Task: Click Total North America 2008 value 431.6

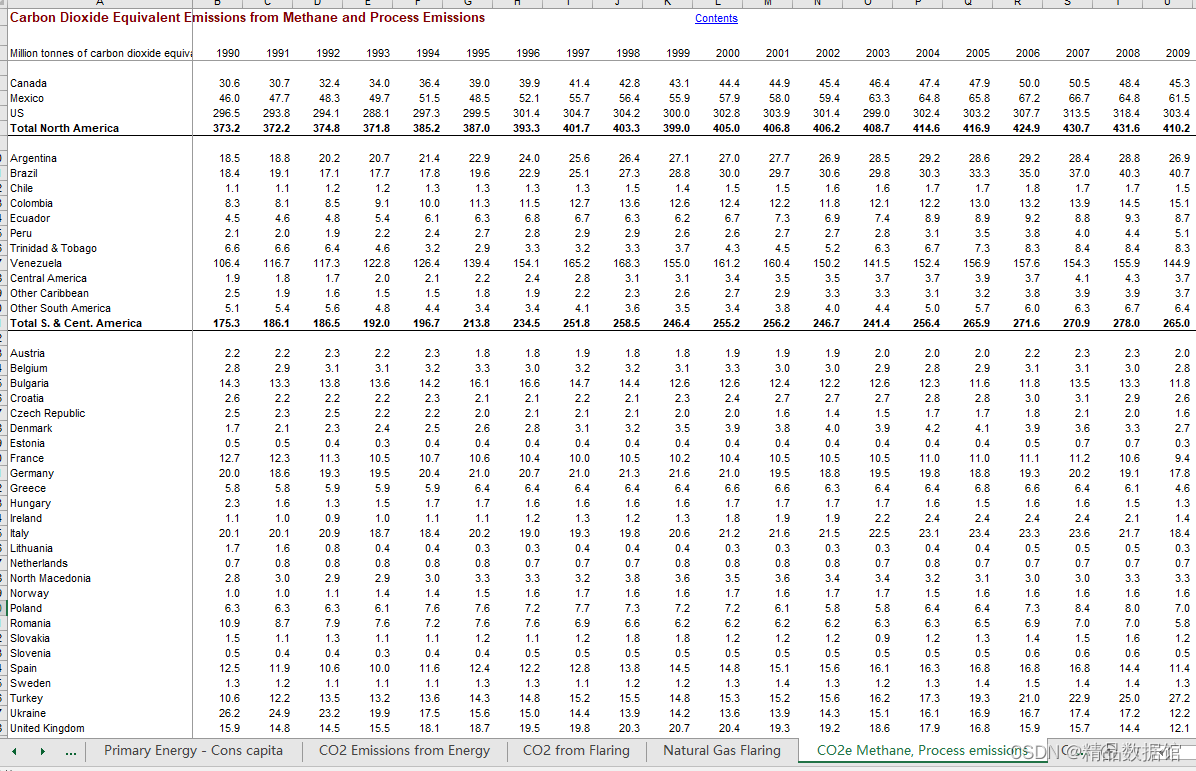Action: [x=1127, y=128]
